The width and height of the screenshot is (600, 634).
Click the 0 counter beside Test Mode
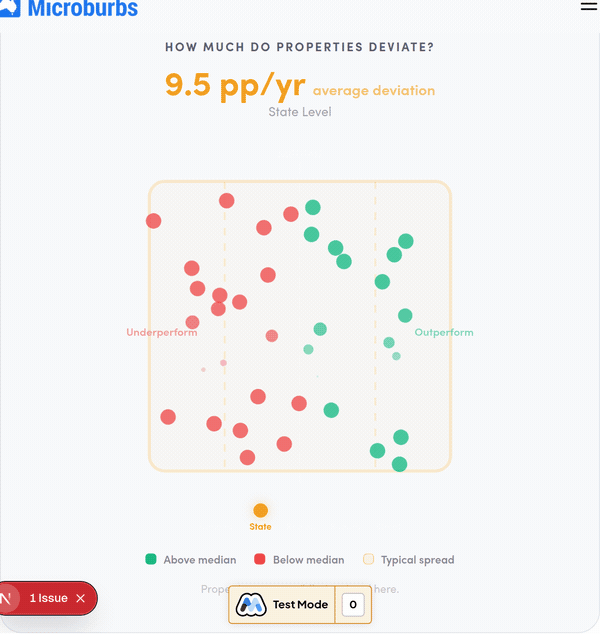pyautogui.click(x=353, y=605)
